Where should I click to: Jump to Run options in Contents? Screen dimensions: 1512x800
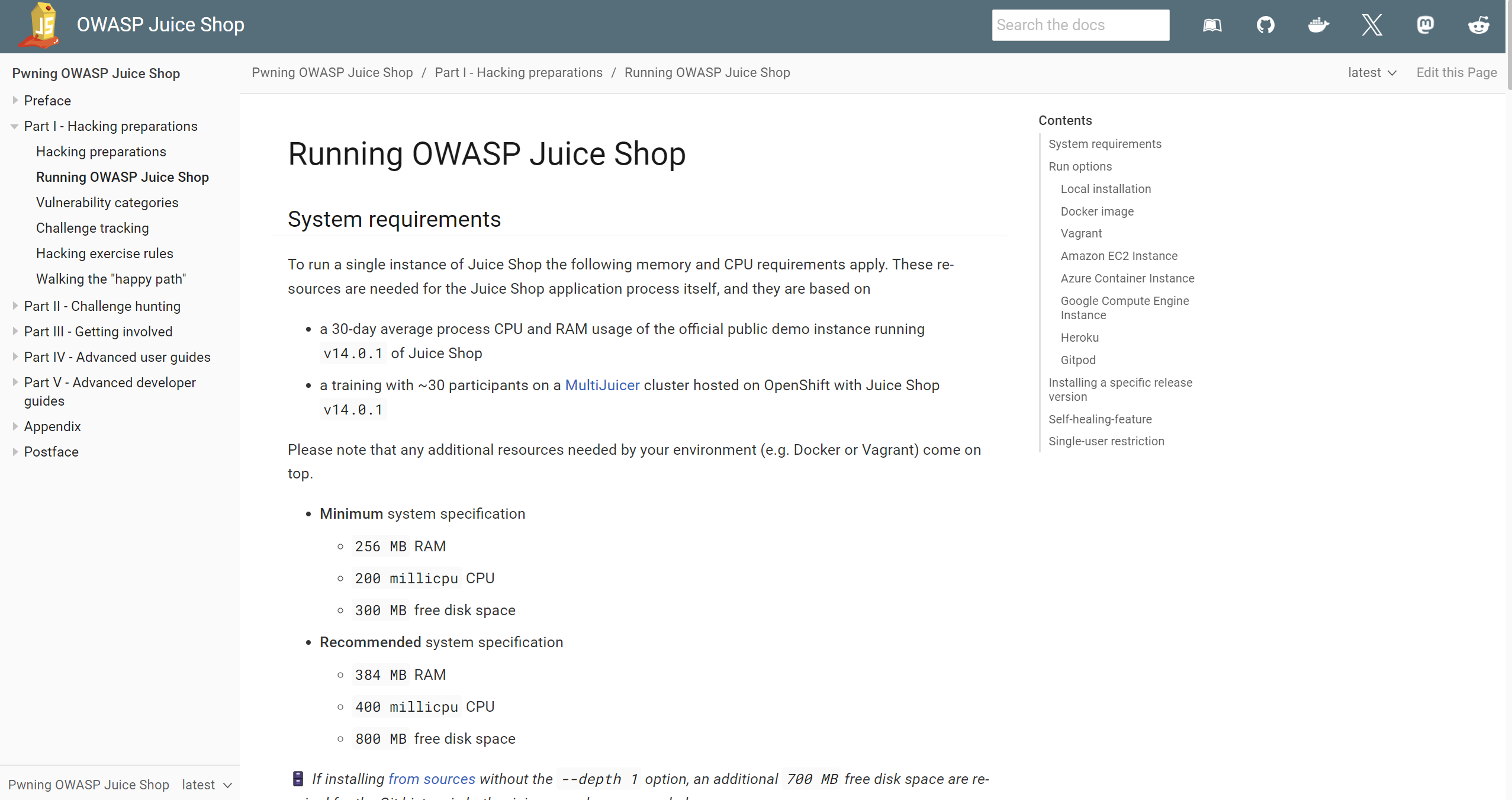point(1080,166)
